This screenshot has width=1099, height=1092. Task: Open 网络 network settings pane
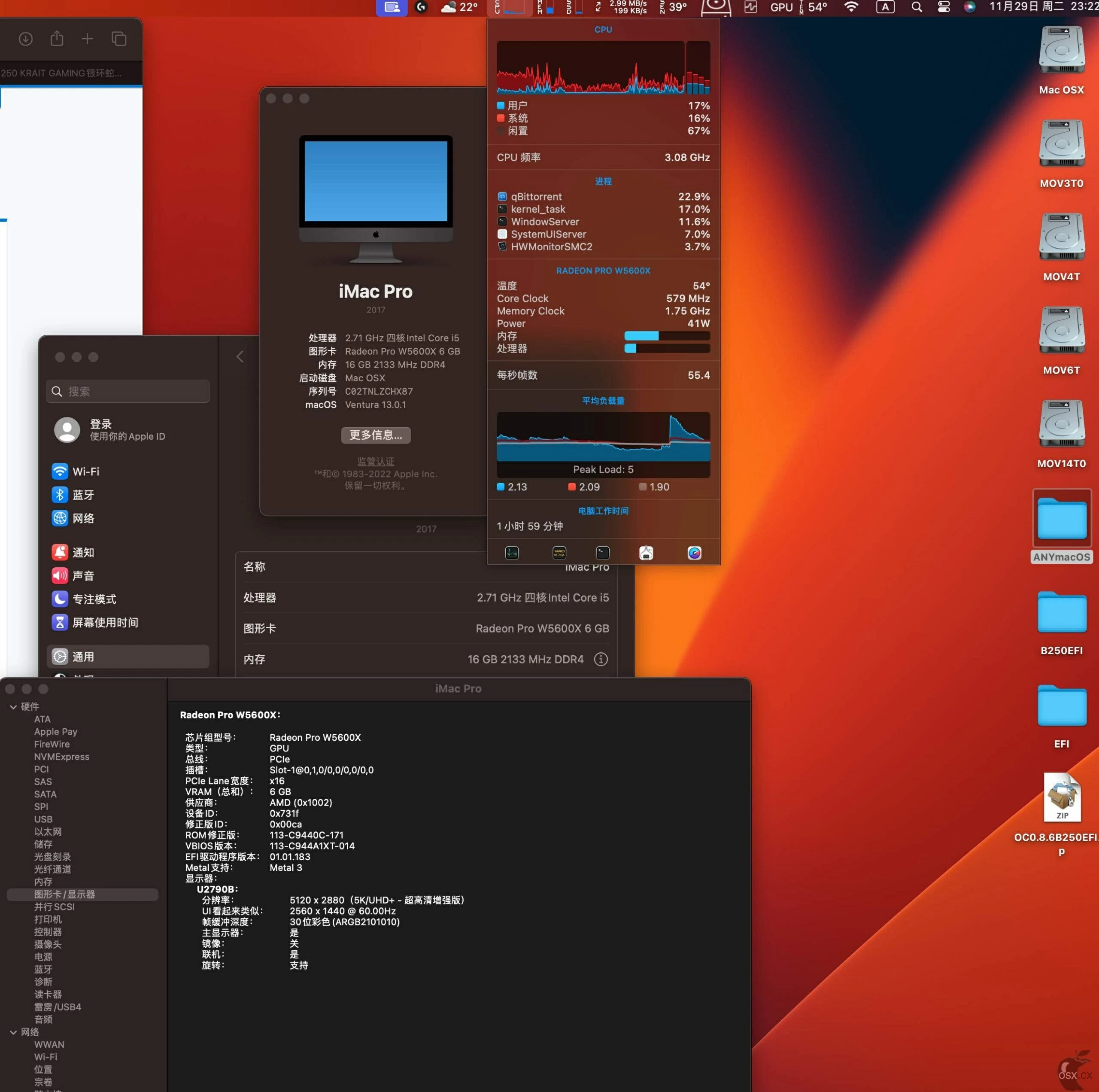(x=128, y=518)
